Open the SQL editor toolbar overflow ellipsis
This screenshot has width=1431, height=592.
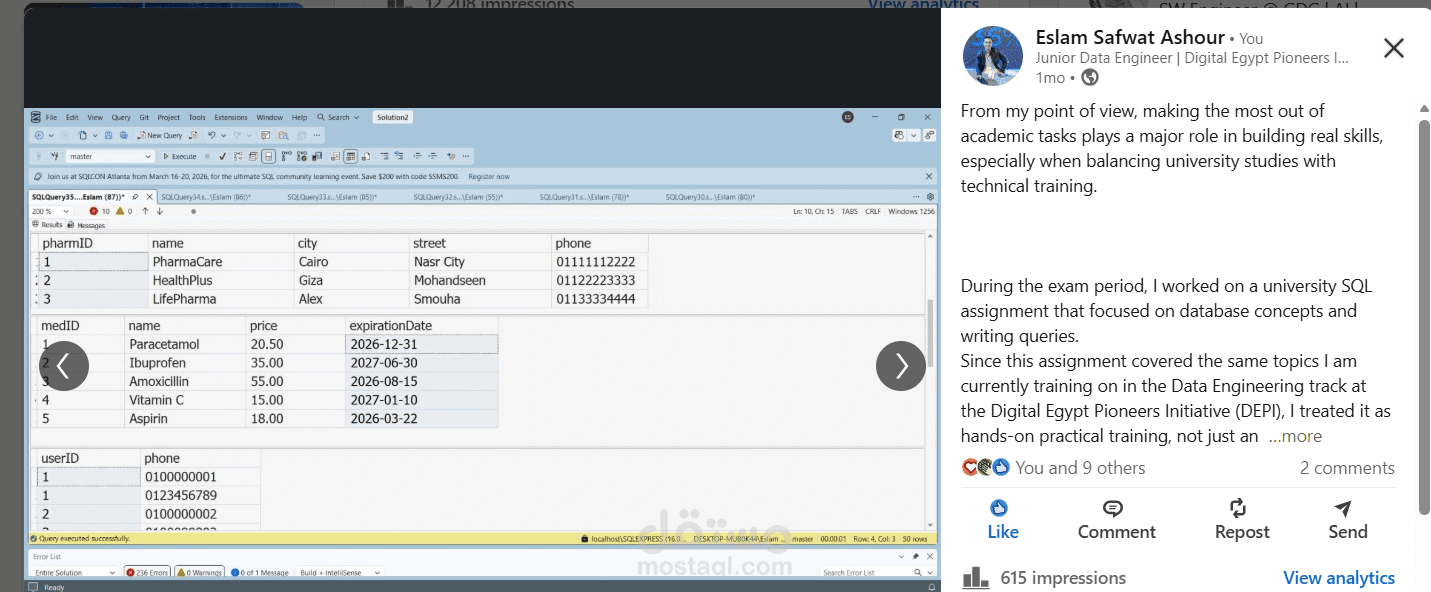[466, 156]
